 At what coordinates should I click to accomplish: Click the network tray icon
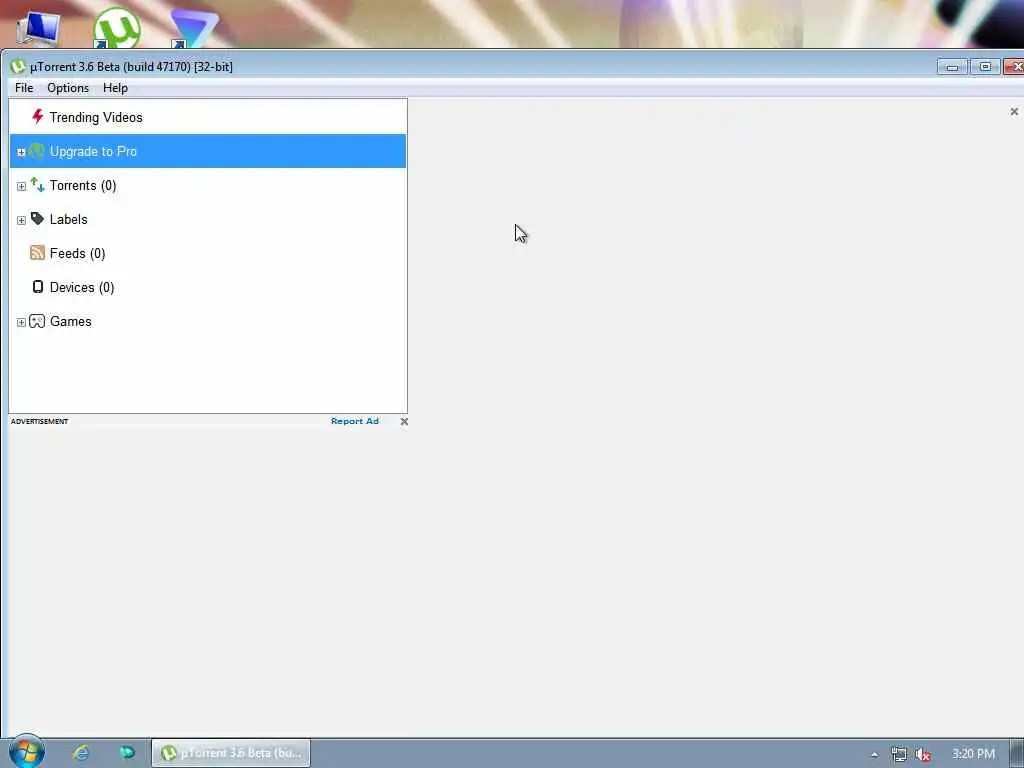point(899,754)
